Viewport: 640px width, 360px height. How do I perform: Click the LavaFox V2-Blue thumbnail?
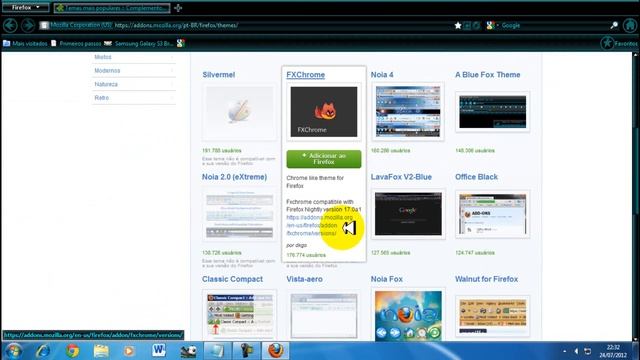click(408, 214)
